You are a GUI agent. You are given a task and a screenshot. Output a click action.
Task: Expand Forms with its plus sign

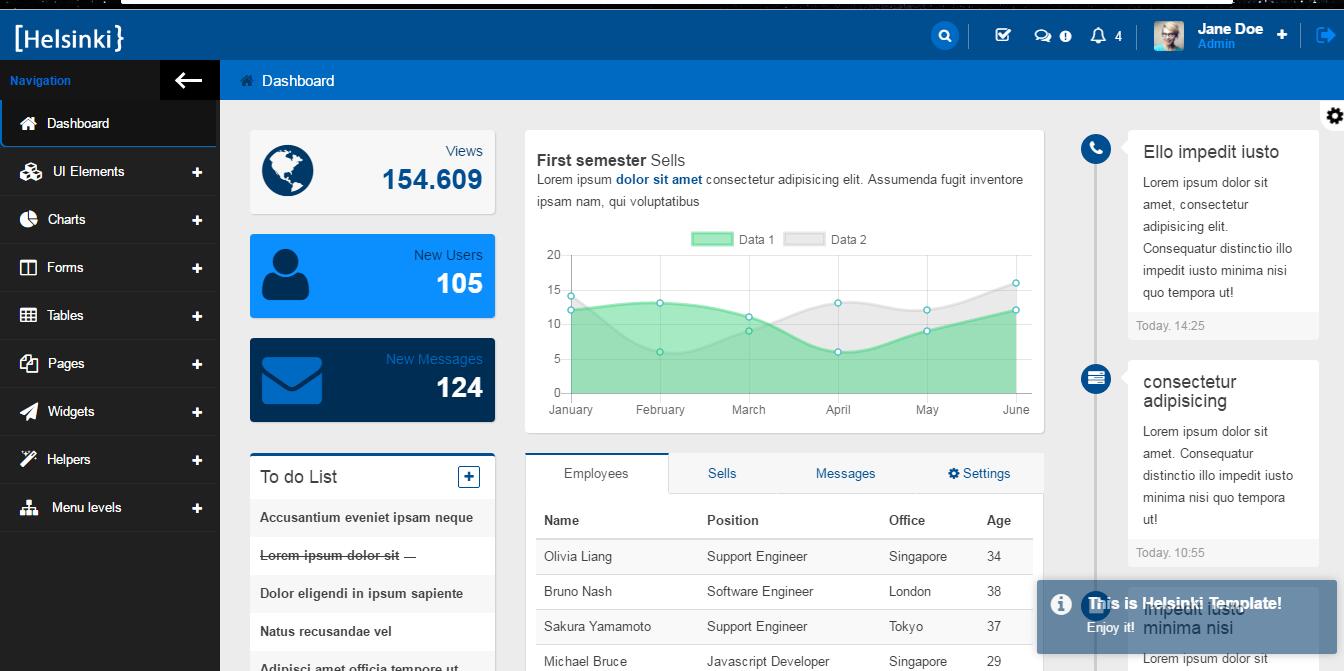coord(197,268)
